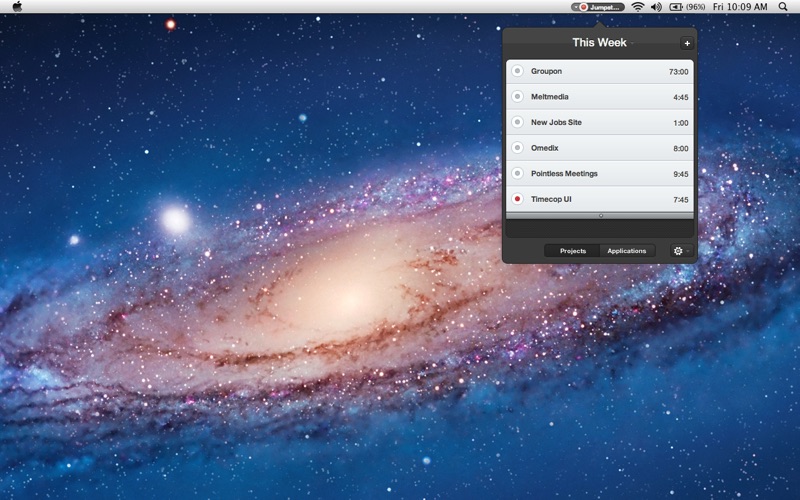
Task: Add a new project with plus button
Action: 687,43
